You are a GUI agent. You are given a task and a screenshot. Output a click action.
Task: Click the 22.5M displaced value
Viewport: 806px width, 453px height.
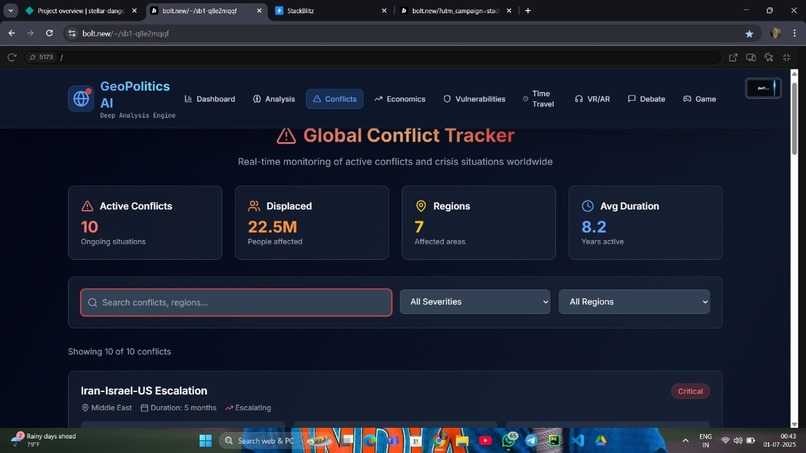click(272, 227)
